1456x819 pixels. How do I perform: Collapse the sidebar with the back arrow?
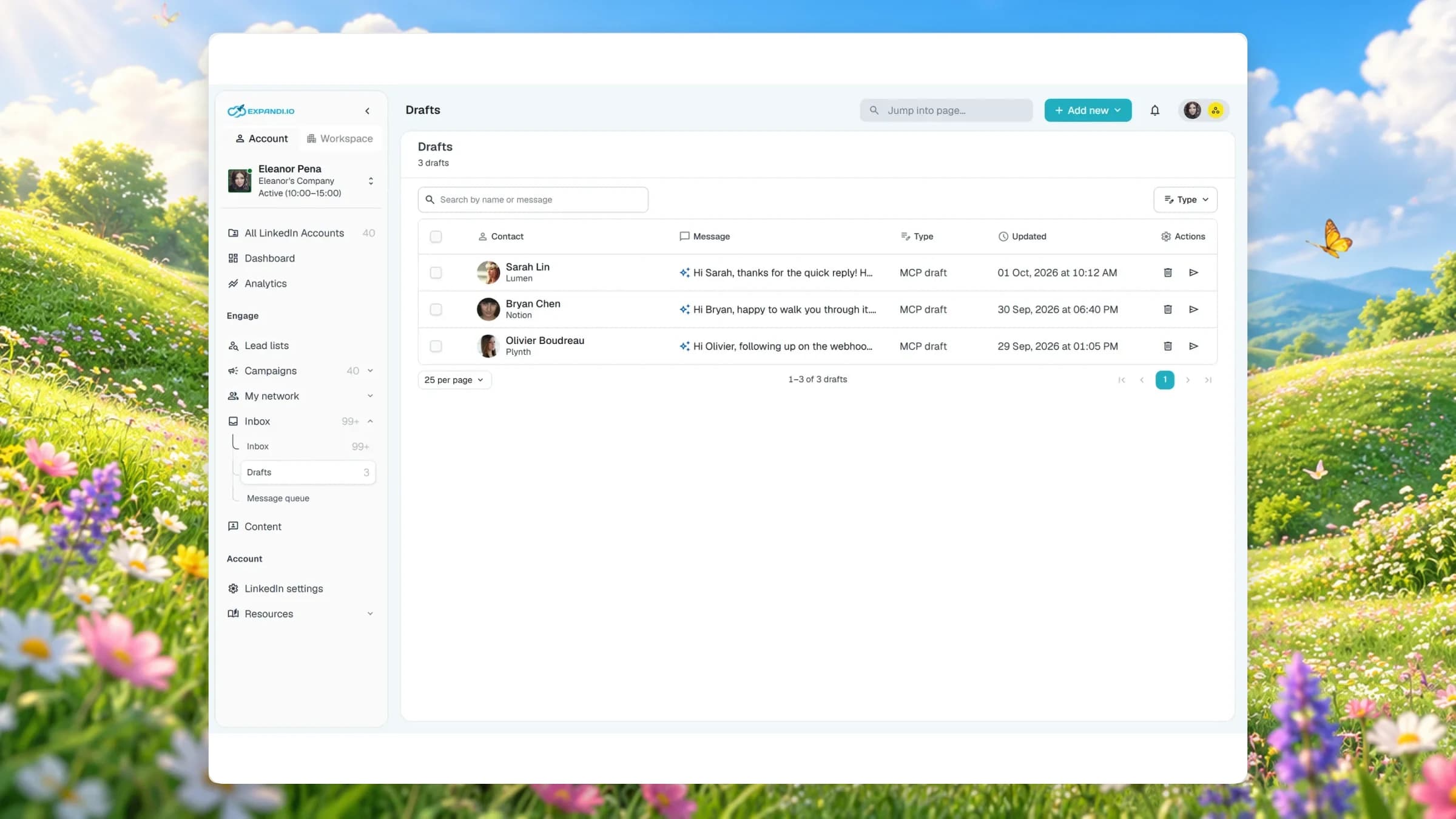pos(367,111)
